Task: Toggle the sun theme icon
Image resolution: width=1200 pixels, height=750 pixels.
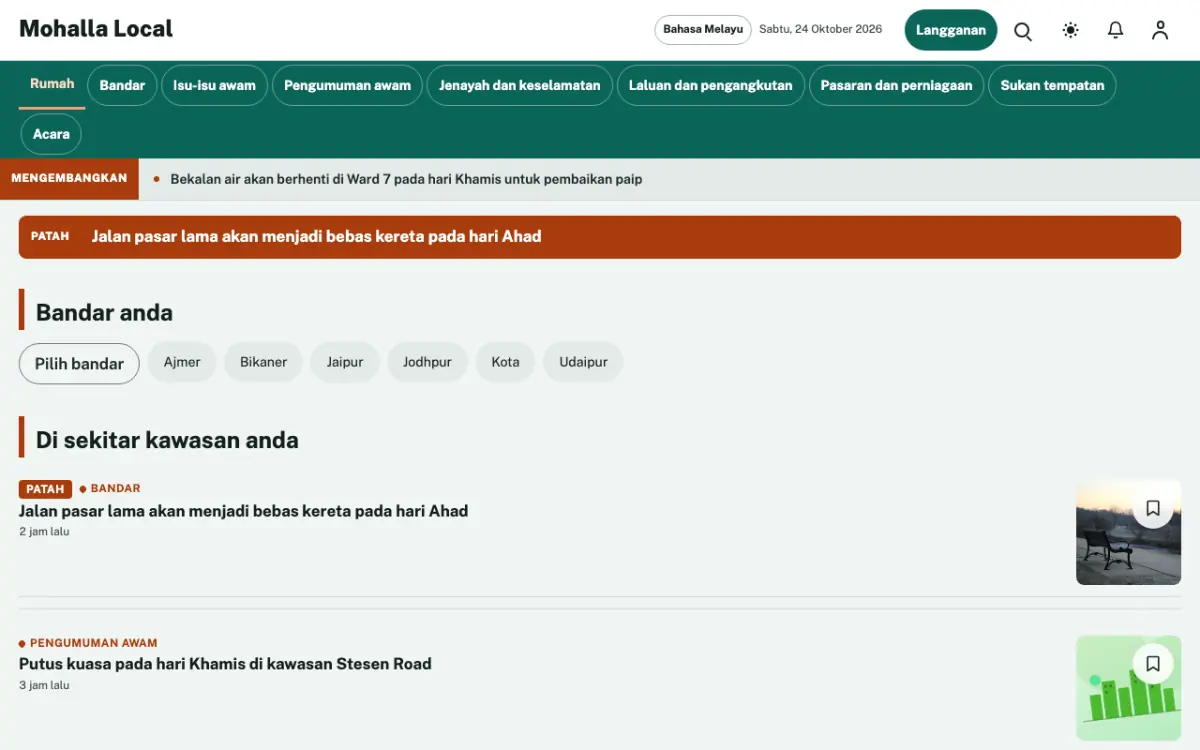Action: tap(1071, 30)
